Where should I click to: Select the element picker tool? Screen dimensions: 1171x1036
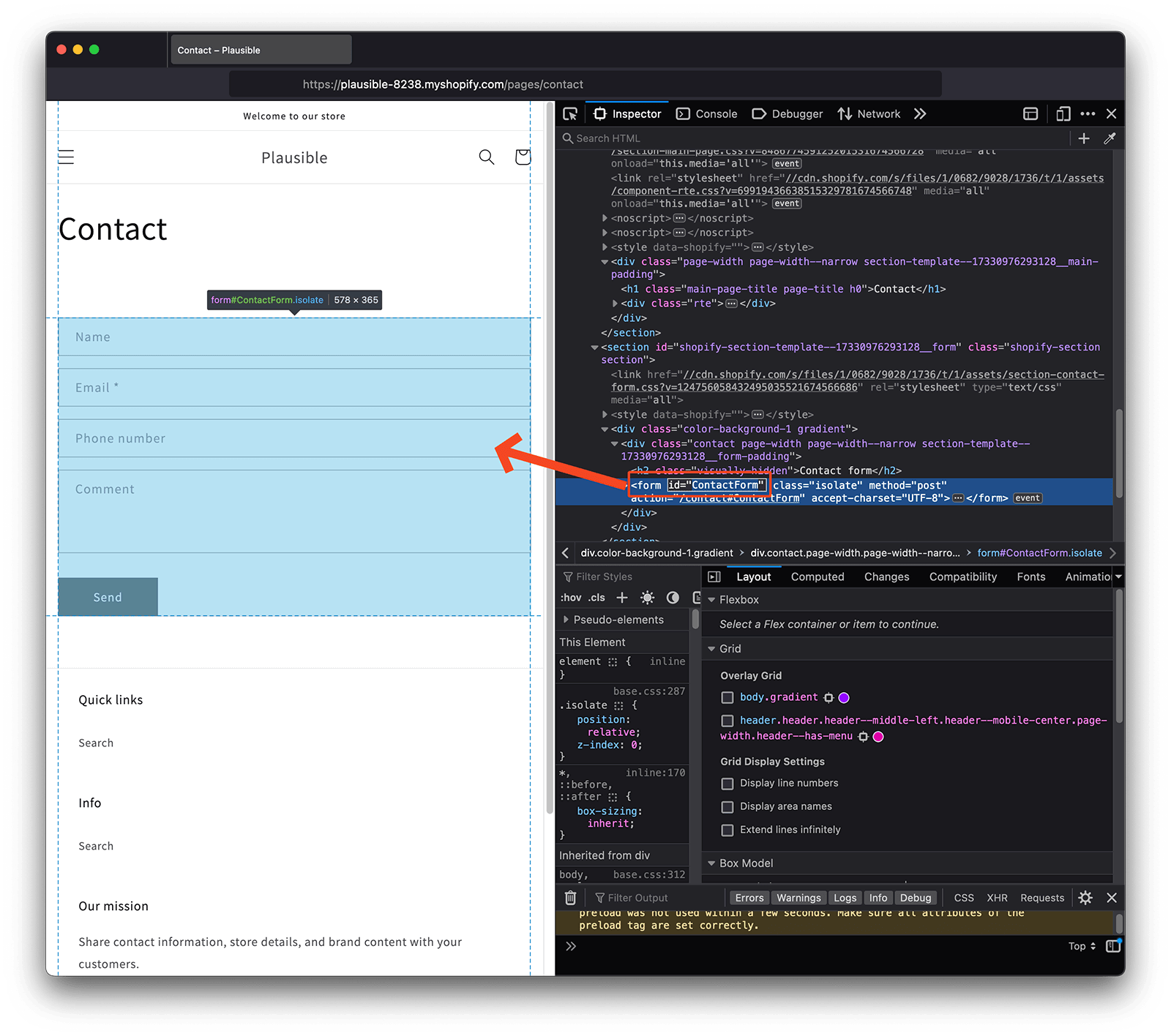point(571,113)
